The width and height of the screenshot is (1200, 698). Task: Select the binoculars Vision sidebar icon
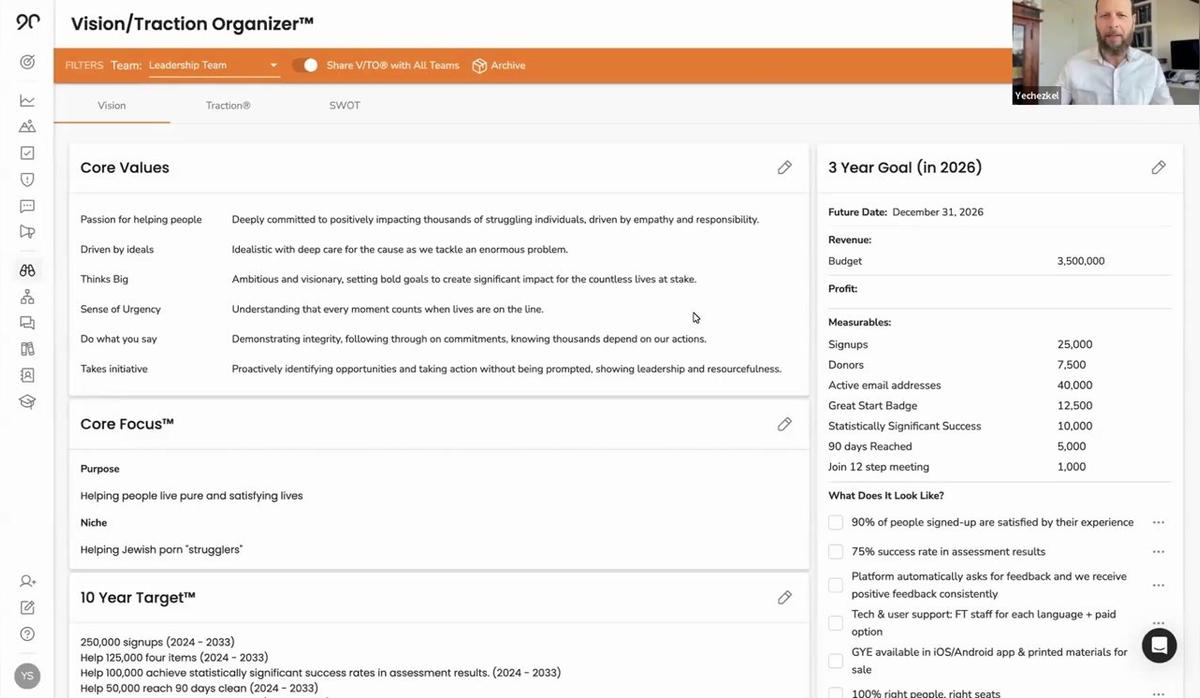[x=27, y=270]
